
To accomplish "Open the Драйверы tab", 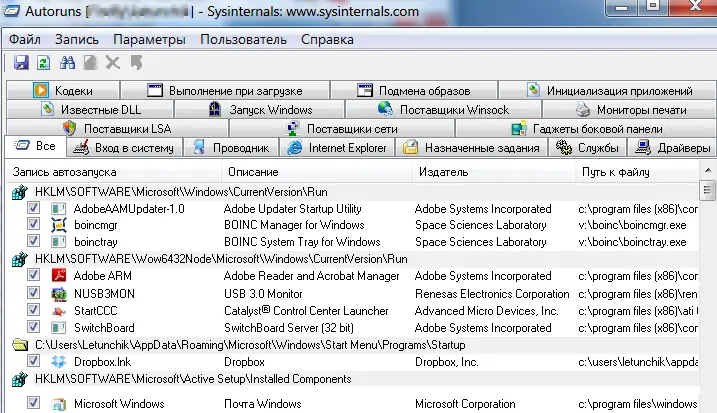I will tap(673, 148).
